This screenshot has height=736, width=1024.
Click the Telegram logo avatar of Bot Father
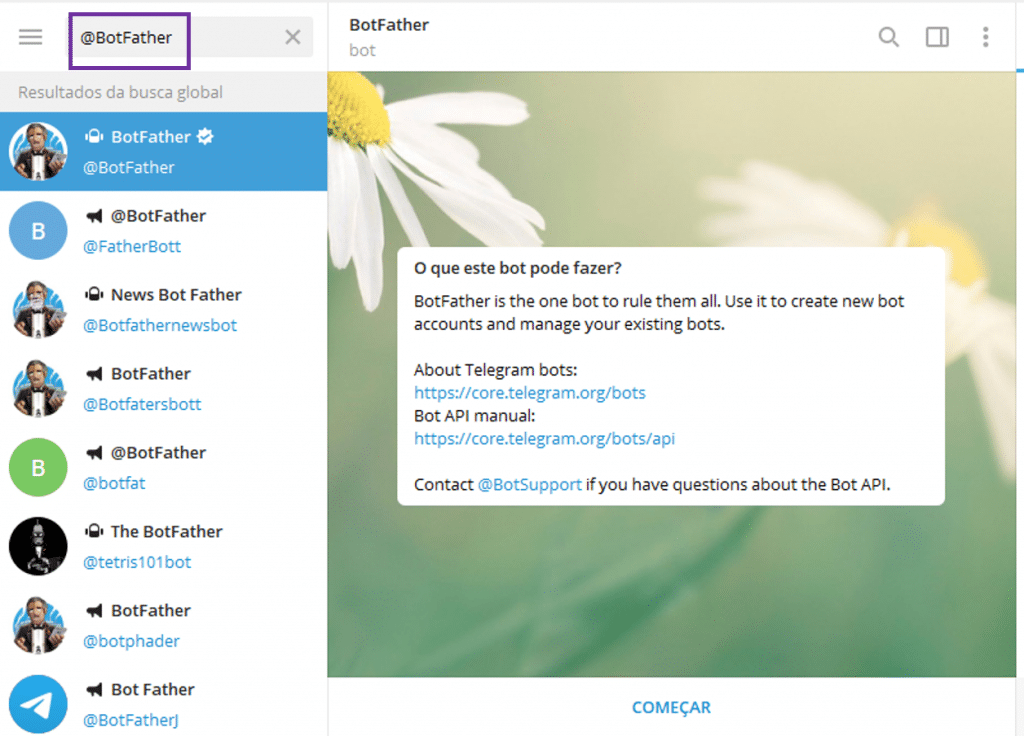click(x=38, y=704)
